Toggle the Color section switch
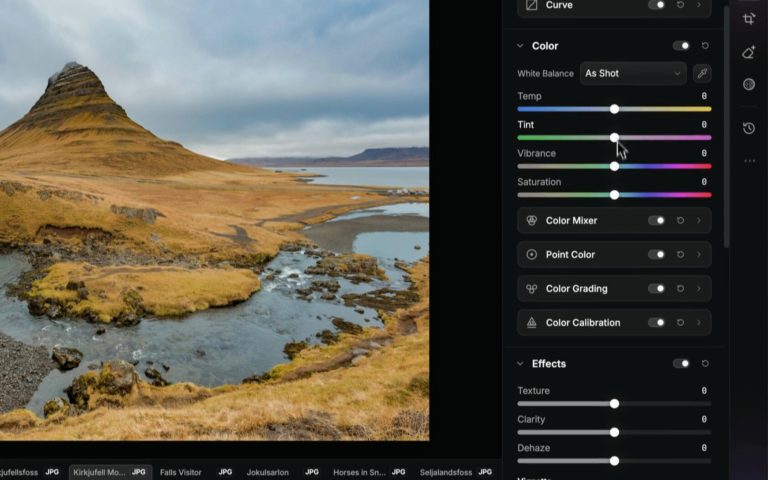768x480 pixels. [681, 46]
